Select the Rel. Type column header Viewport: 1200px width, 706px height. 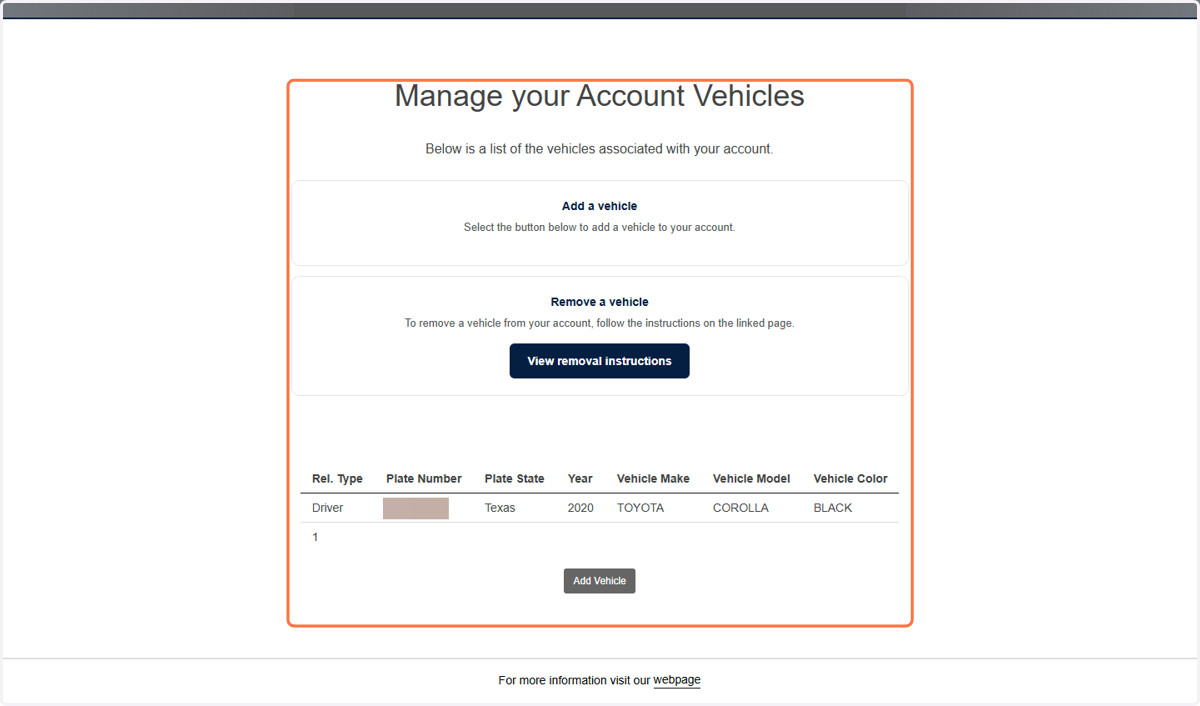(337, 479)
